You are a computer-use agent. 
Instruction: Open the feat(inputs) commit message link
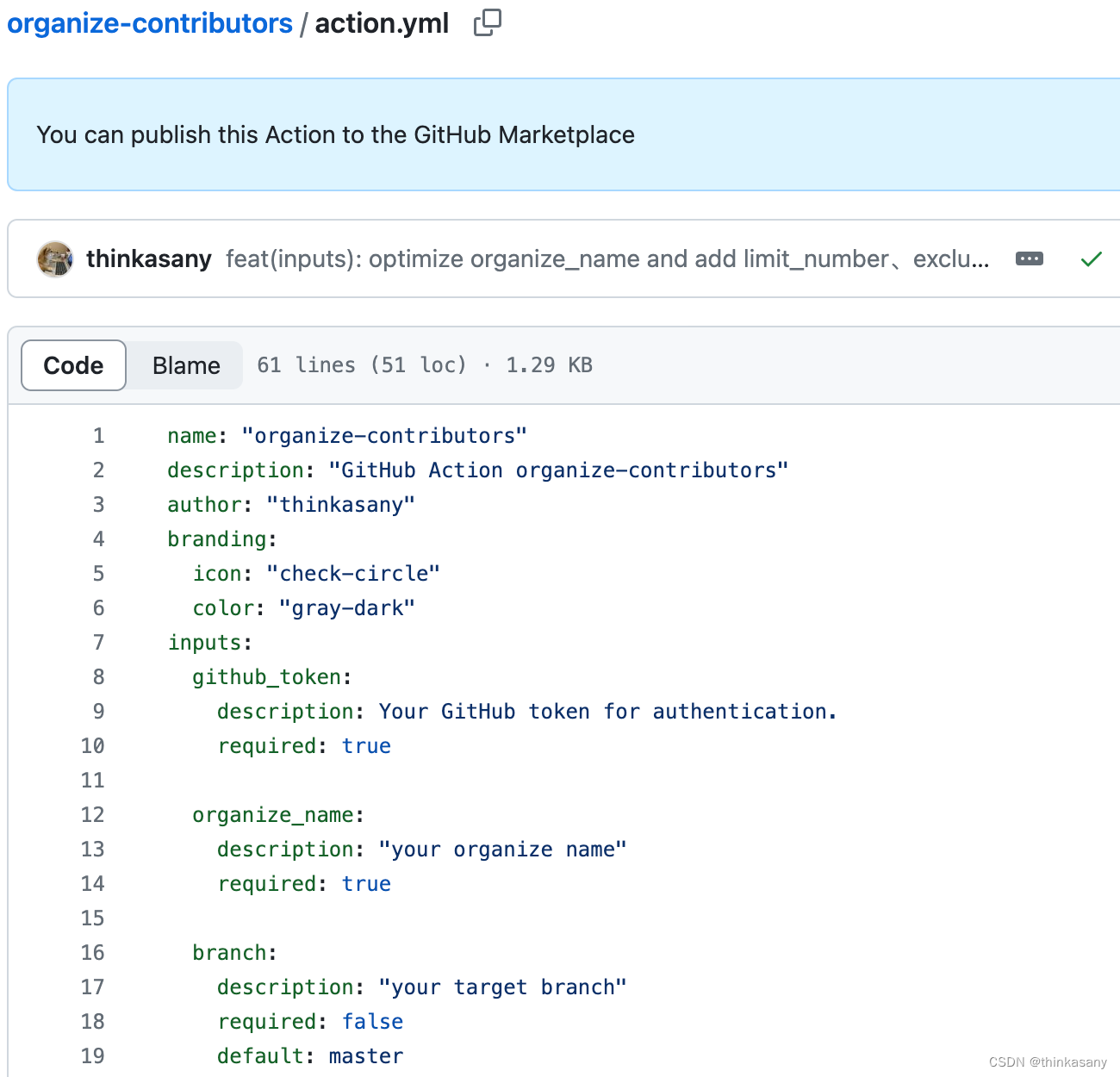(607, 259)
